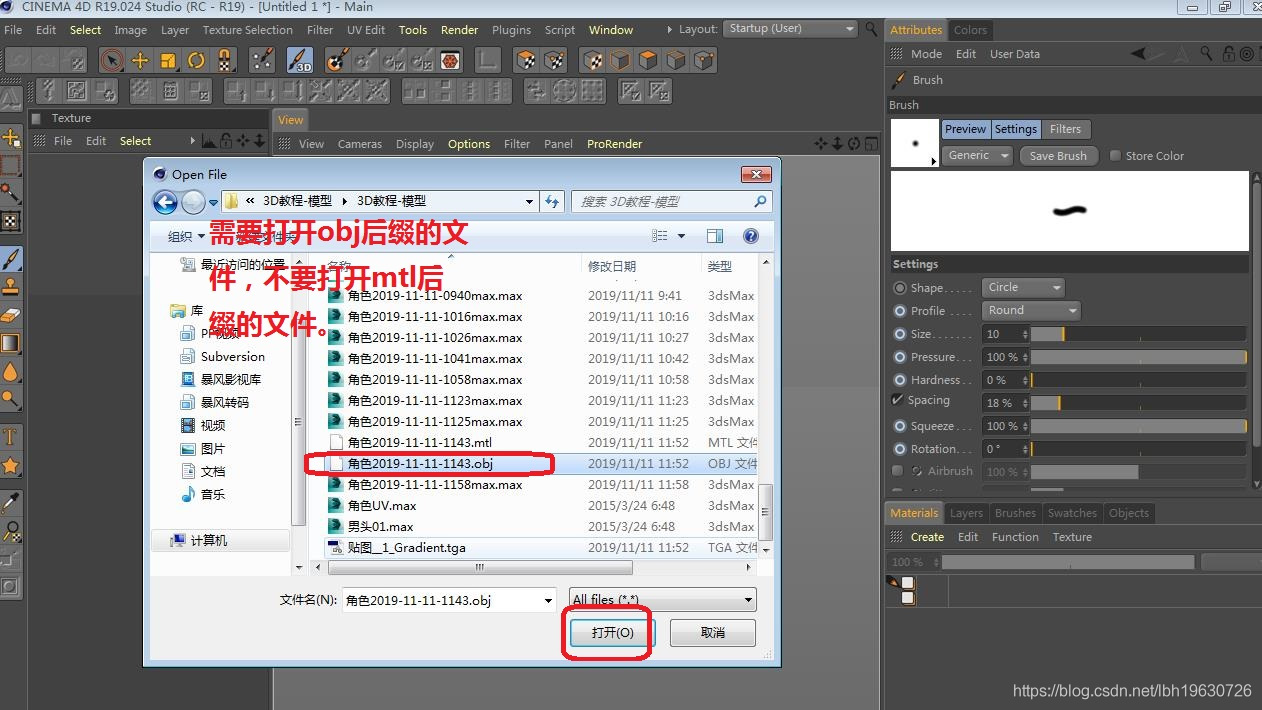Select the Text tool in left palette
The image size is (1262, 710).
[x=11, y=436]
